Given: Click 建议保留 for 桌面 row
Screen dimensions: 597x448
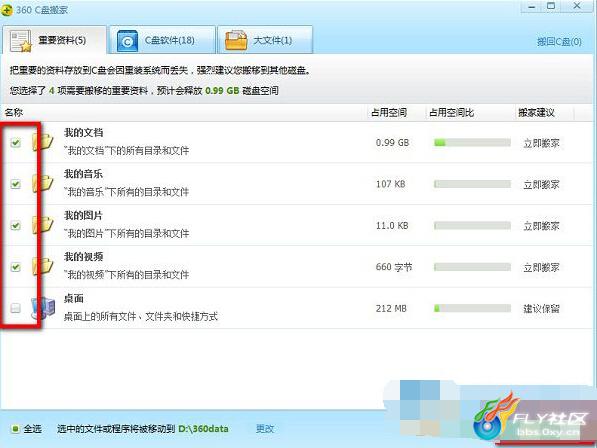Looking at the screenshot, I should point(541,309).
